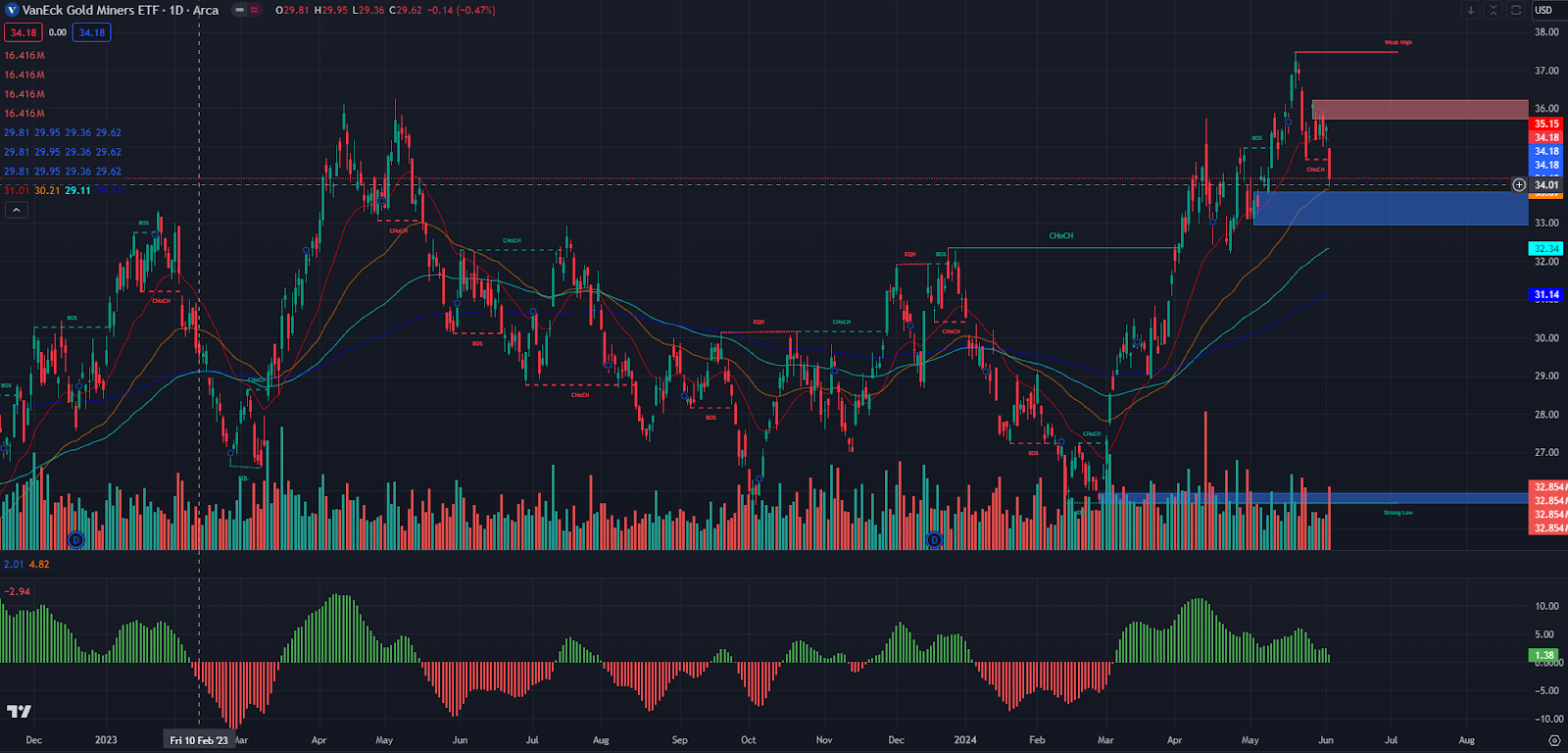Collapse the indicator legend with the chevron
The height and width of the screenshot is (753, 1568).
click(x=17, y=210)
